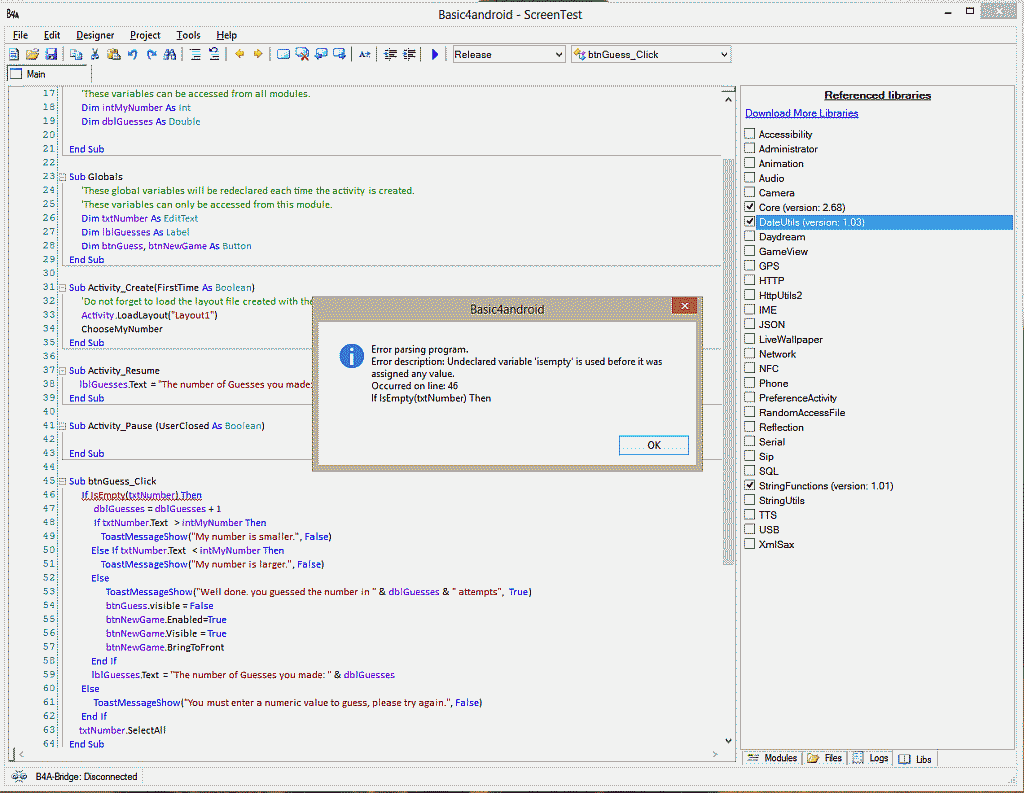This screenshot has height=793, width=1024.
Task: Open the Designer menu
Action: [95, 35]
